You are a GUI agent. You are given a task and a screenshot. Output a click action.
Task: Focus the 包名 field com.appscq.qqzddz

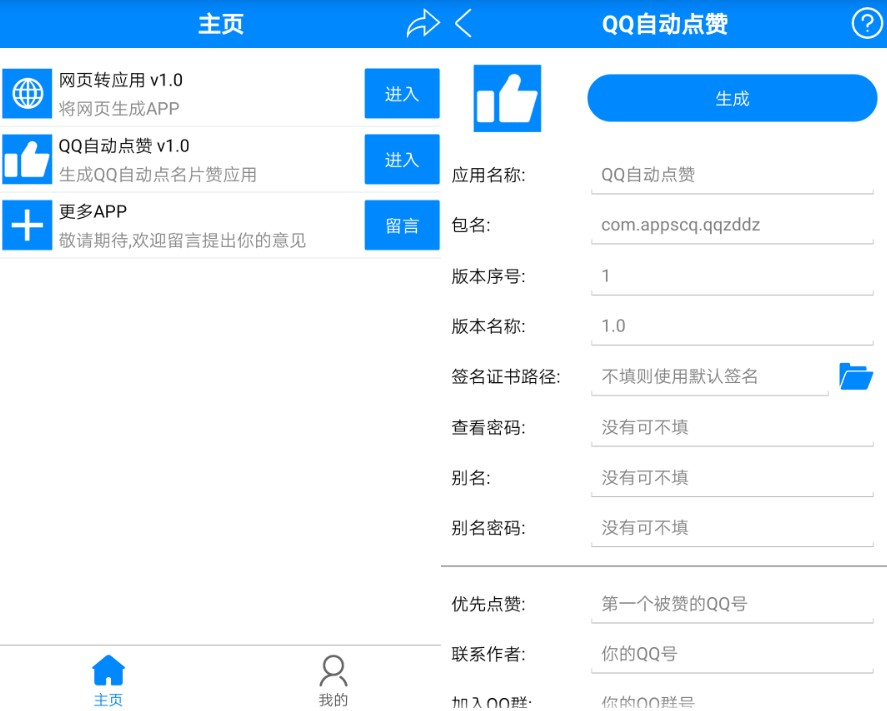[732, 226]
